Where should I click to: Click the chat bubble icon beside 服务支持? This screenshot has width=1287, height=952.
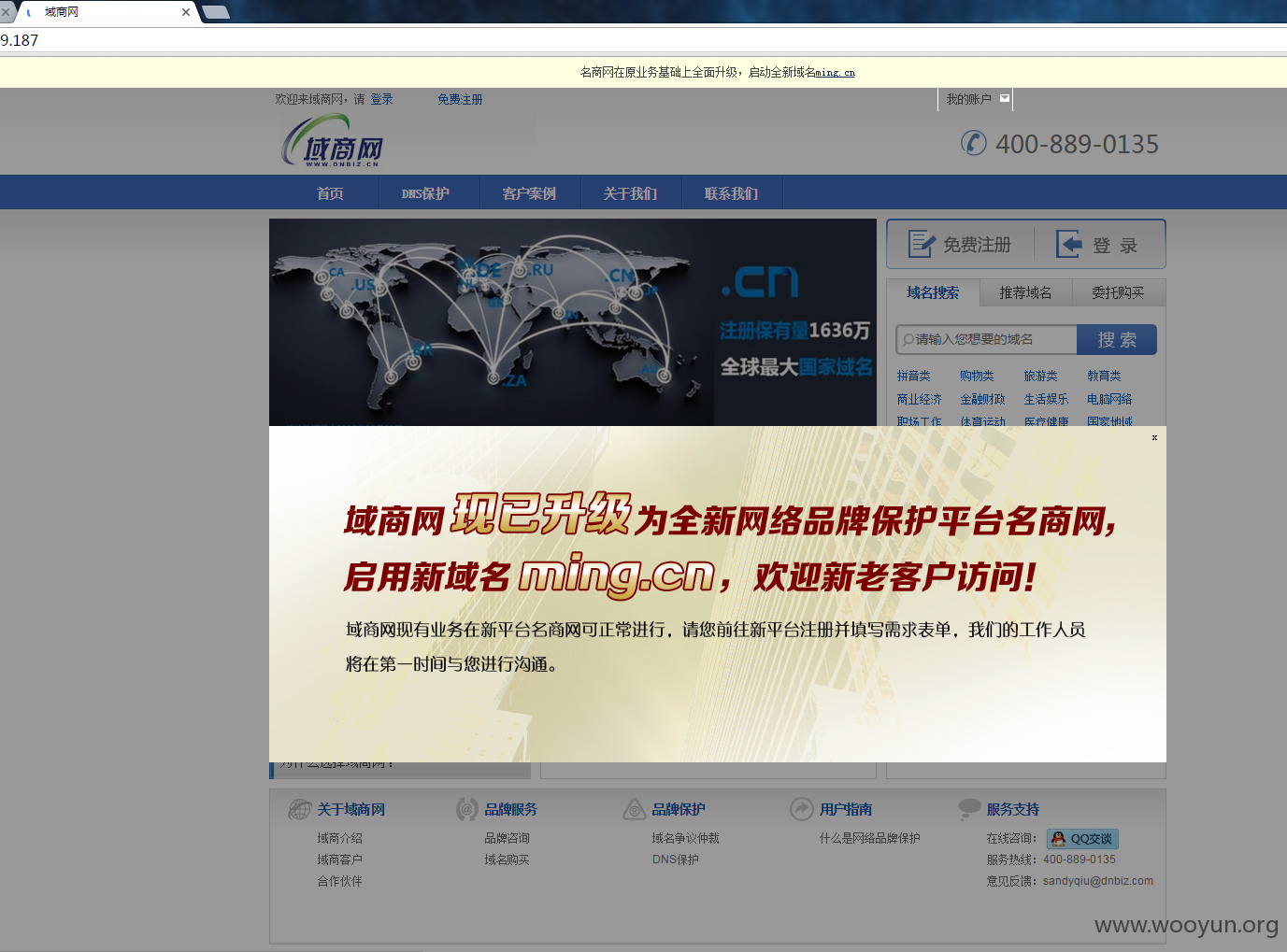click(969, 809)
